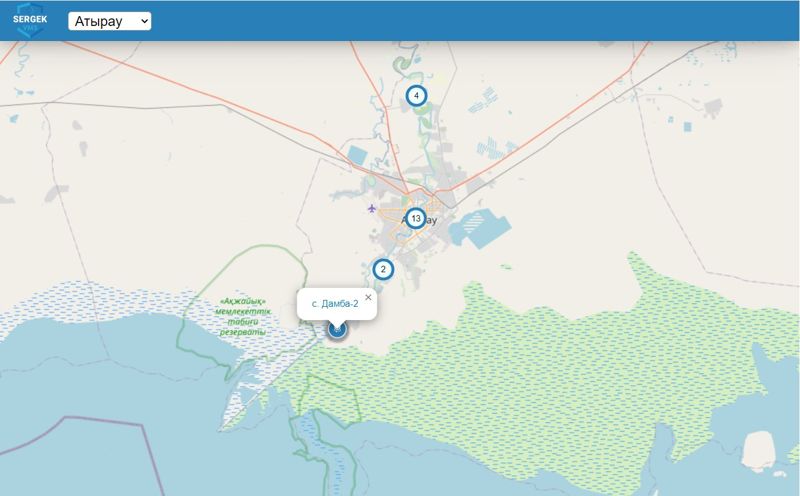Image resolution: width=800 pixels, height=496 pixels.
Task: Click the blue square pond northwest of the city
Action: 357,155
